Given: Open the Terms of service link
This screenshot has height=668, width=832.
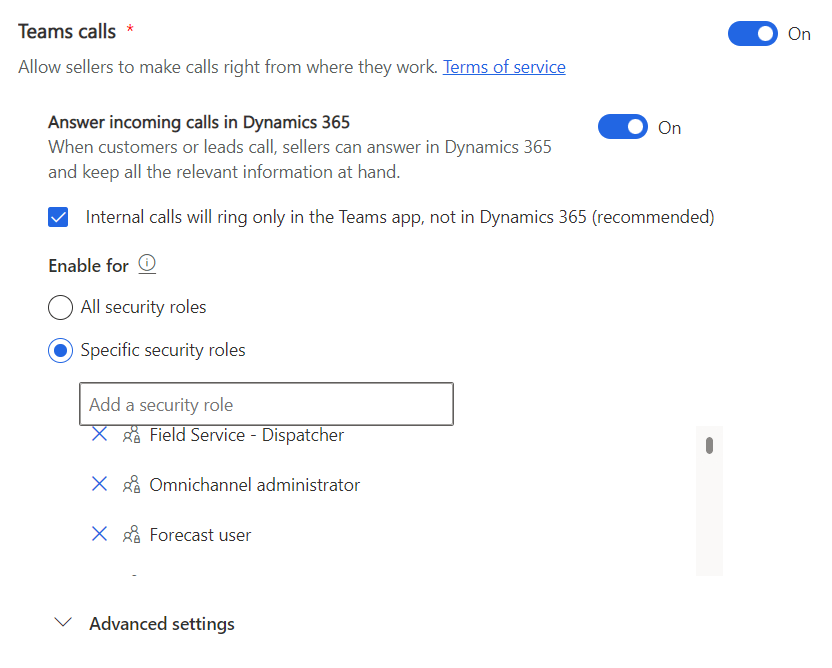Looking at the screenshot, I should (504, 67).
